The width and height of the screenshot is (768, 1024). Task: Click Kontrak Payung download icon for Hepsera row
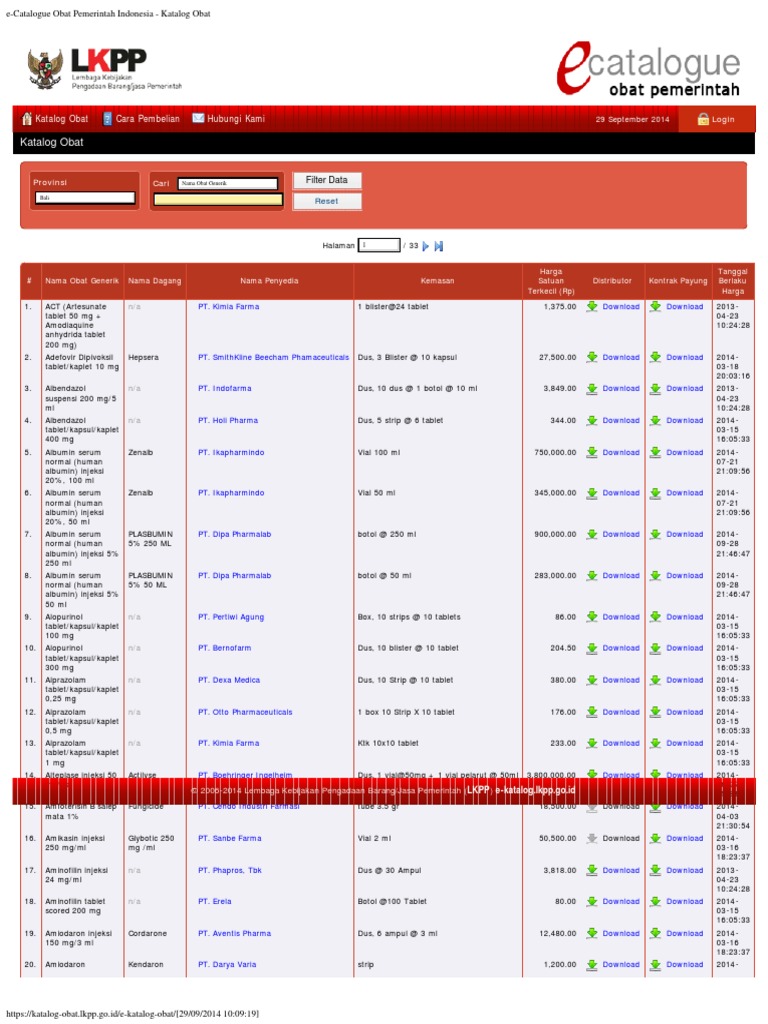pyautogui.click(x=655, y=357)
